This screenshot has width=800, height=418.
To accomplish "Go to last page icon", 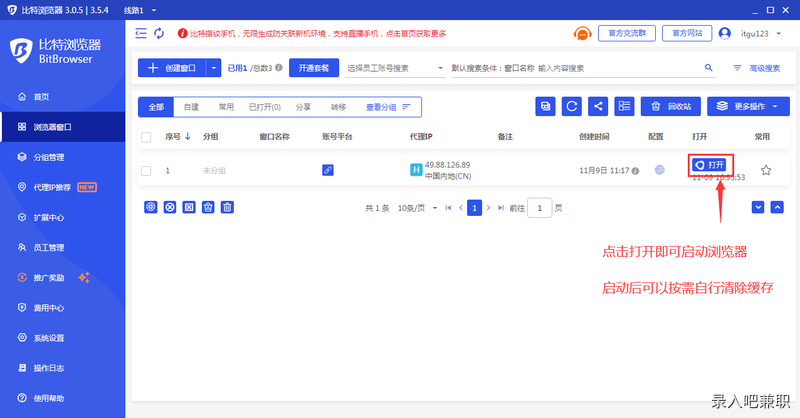I will pyautogui.click(x=501, y=208).
